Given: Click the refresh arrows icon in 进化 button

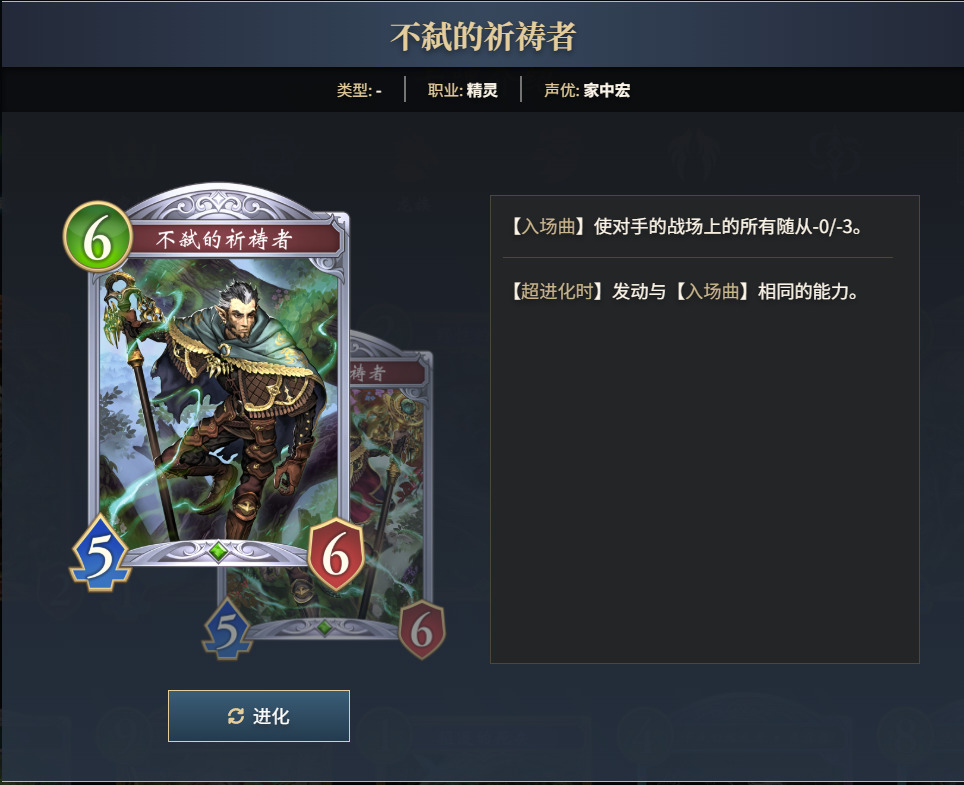Looking at the screenshot, I should [x=236, y=716].
